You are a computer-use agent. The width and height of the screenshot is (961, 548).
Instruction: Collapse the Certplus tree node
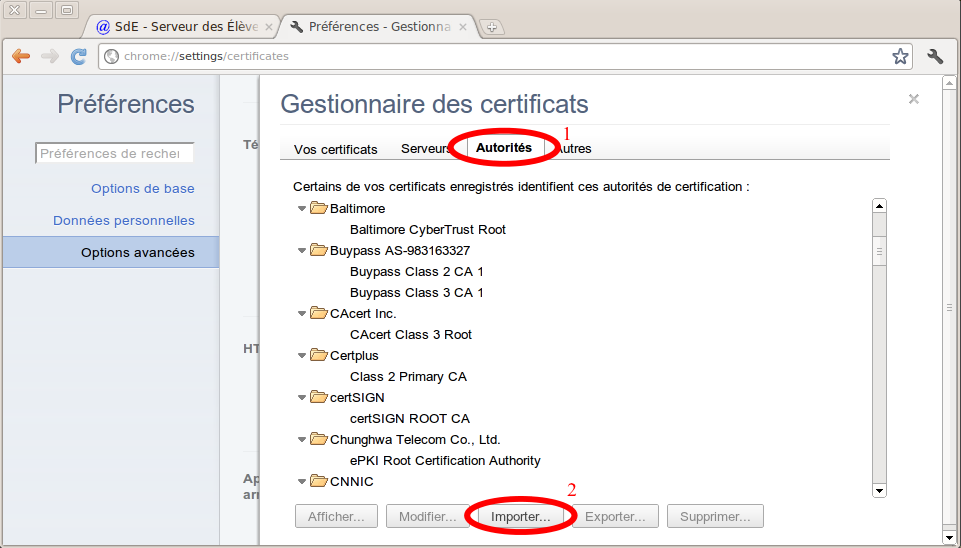[302, 356]
